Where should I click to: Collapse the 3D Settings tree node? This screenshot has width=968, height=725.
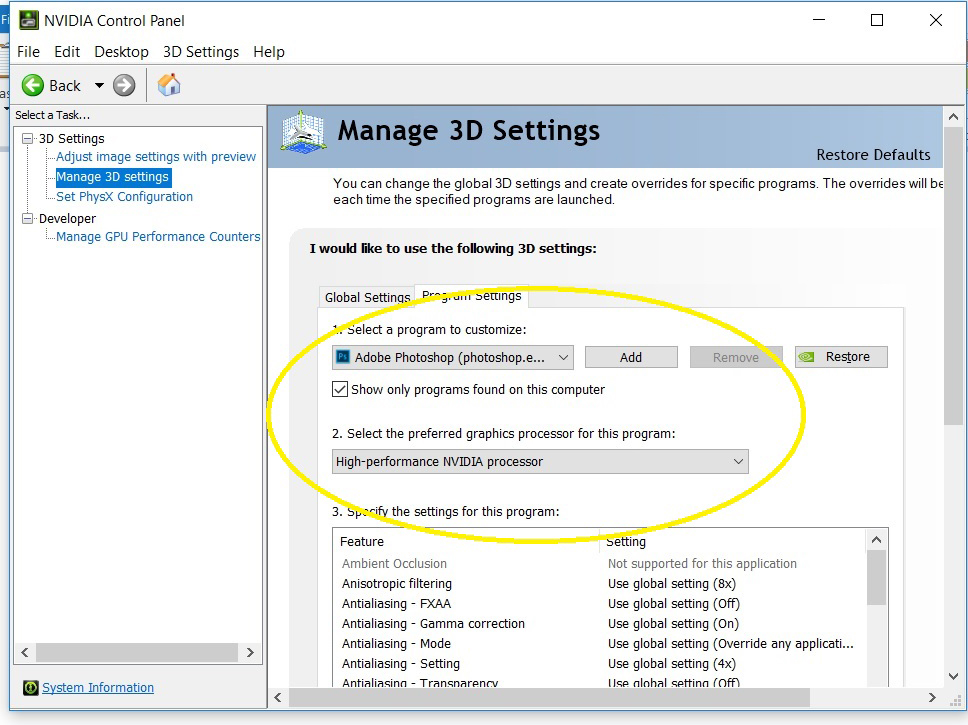tap(27, 138)
